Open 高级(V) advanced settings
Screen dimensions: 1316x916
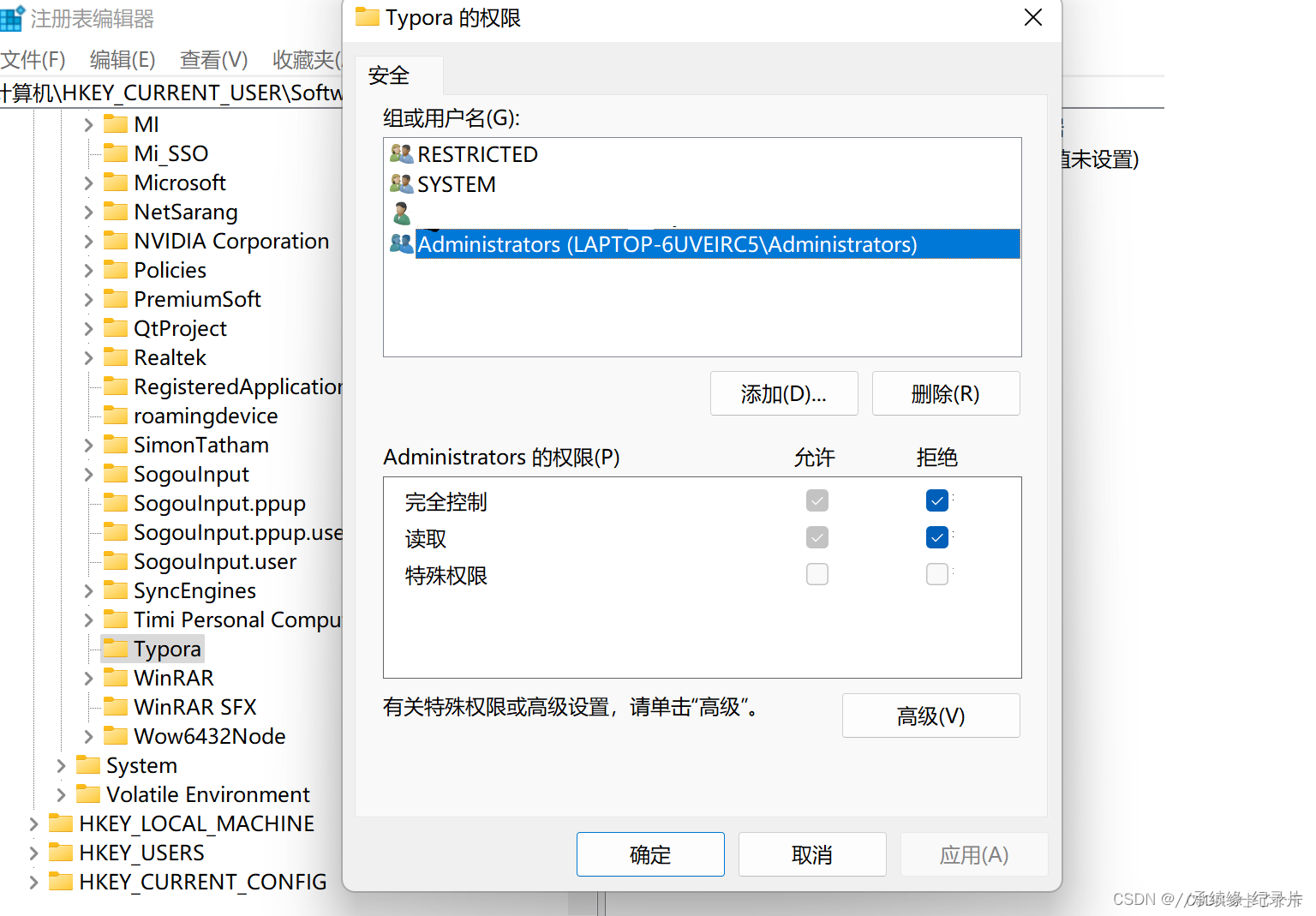click(931, 715)
